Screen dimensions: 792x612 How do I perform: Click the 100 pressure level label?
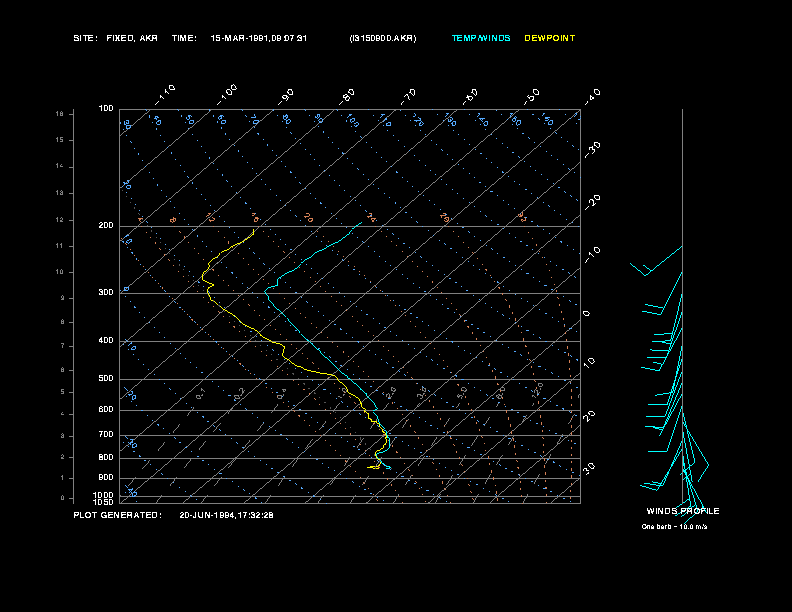[106, 109]
